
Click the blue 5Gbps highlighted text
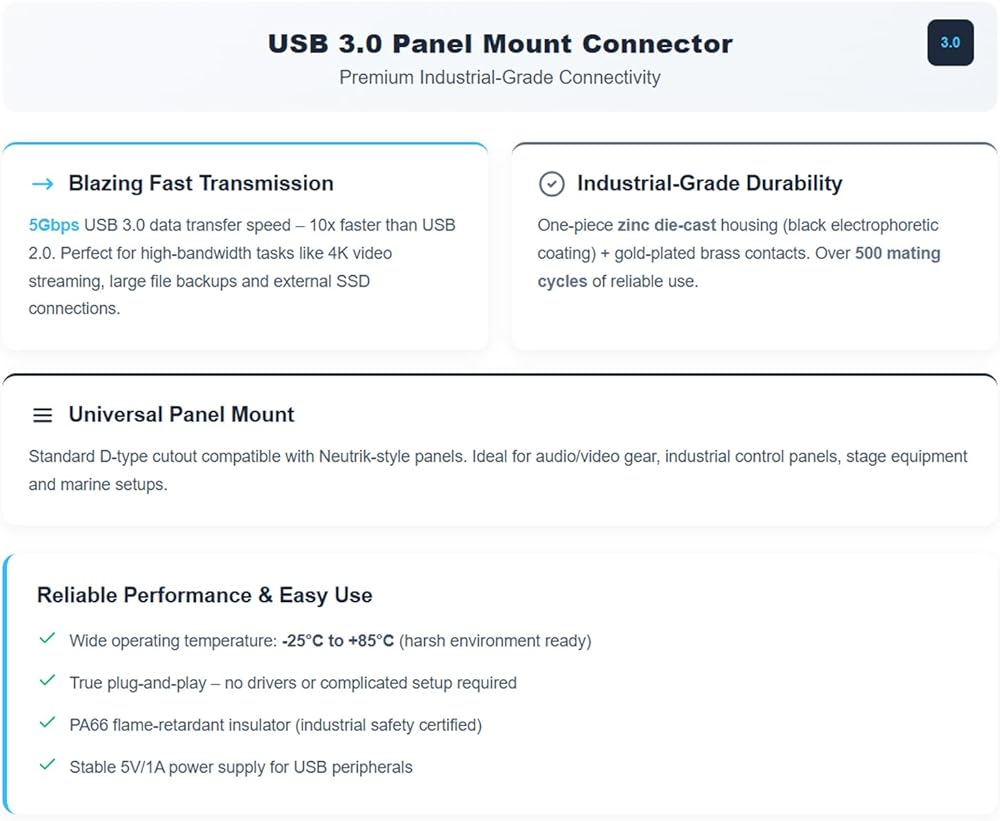click(54, 225)
